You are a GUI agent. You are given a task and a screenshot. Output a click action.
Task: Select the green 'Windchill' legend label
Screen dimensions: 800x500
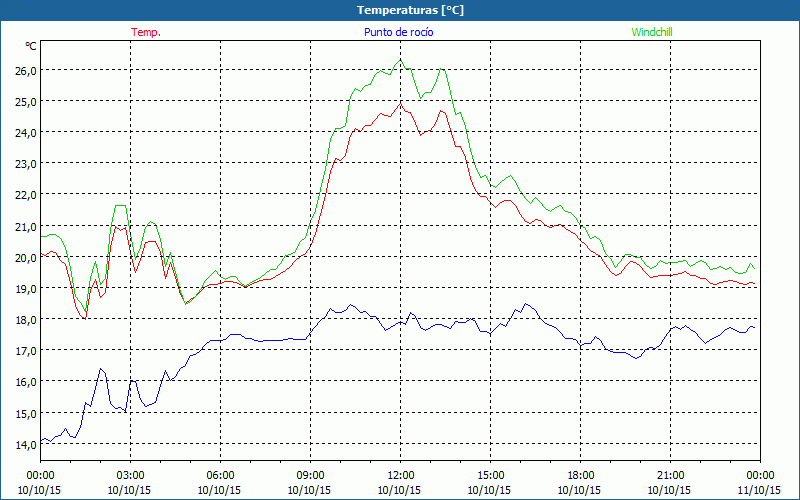652,32
